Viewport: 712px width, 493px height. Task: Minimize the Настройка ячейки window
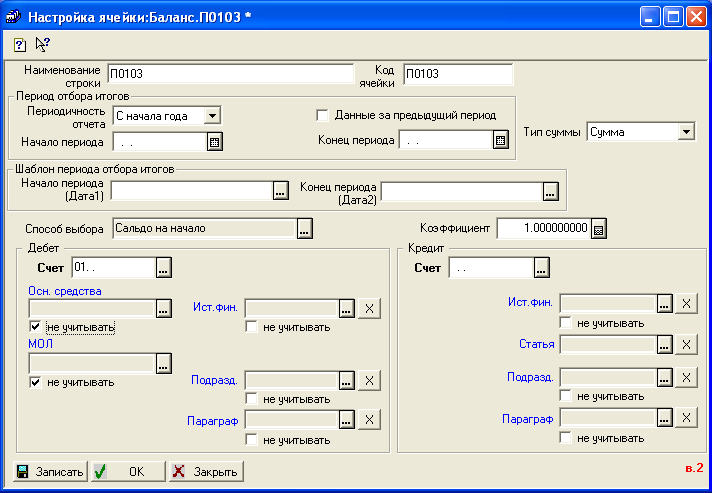coord(650,17)
